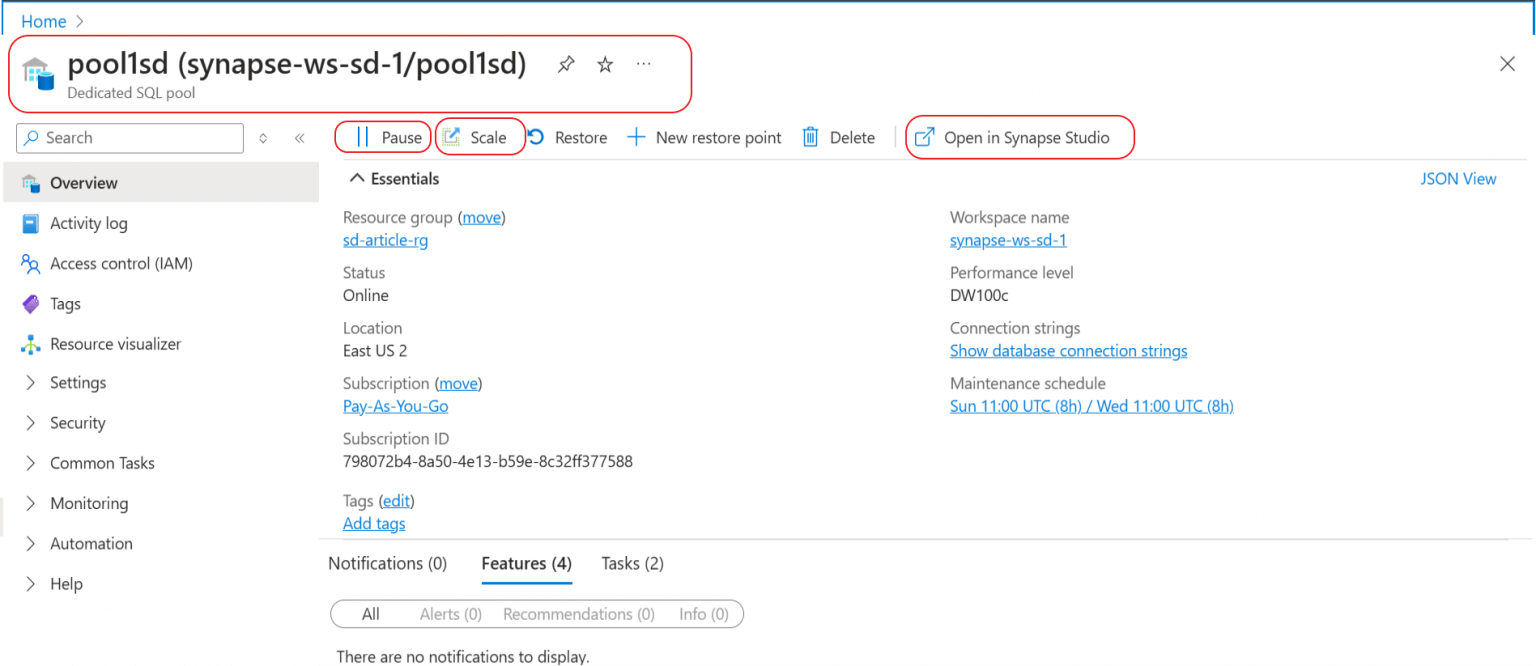The width and height of the screenshot is (1536, 666).
Task: Create a New restore point
Action: 704,138
